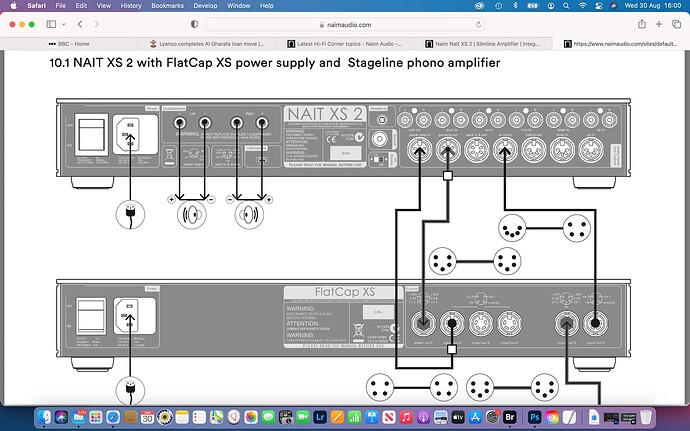Open Control Centre in menu bar

pyautogui.click(x=598, y=6)
